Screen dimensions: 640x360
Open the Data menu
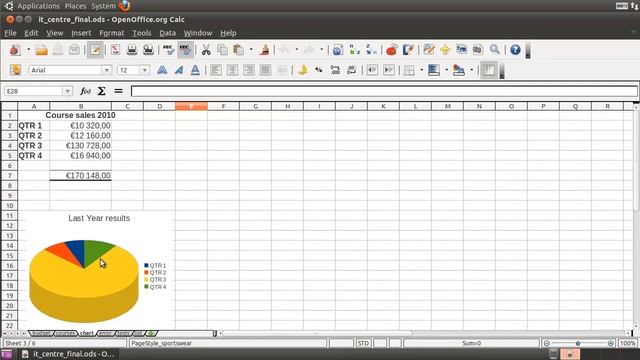[x=167, y=33]
